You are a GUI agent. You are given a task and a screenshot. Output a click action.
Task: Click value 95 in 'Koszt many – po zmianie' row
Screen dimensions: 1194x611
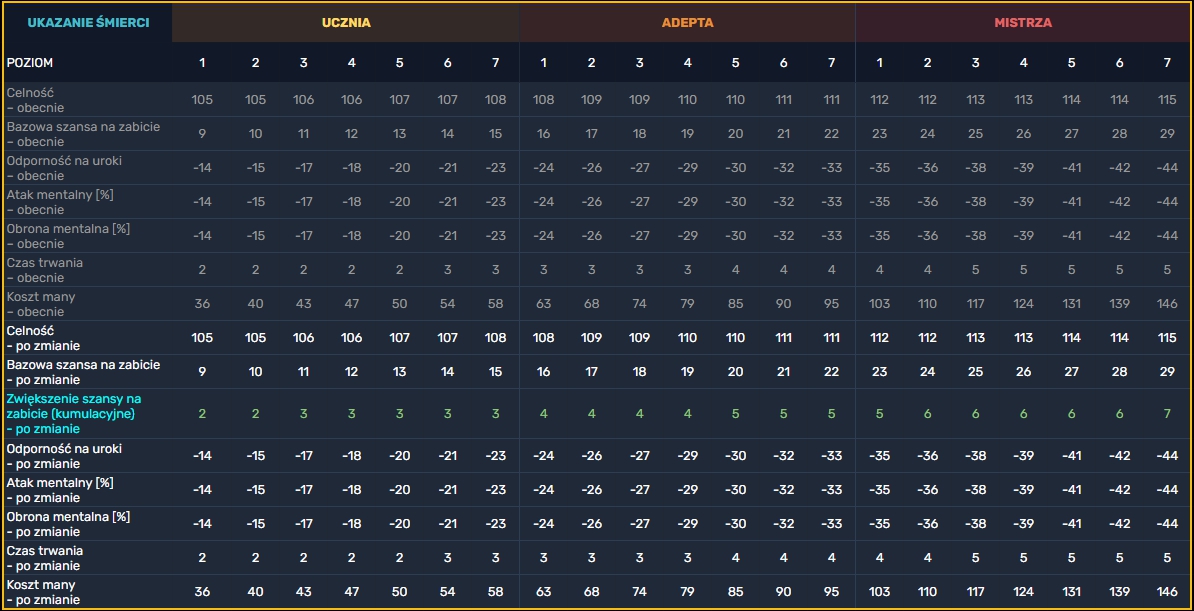click(832, 592)
